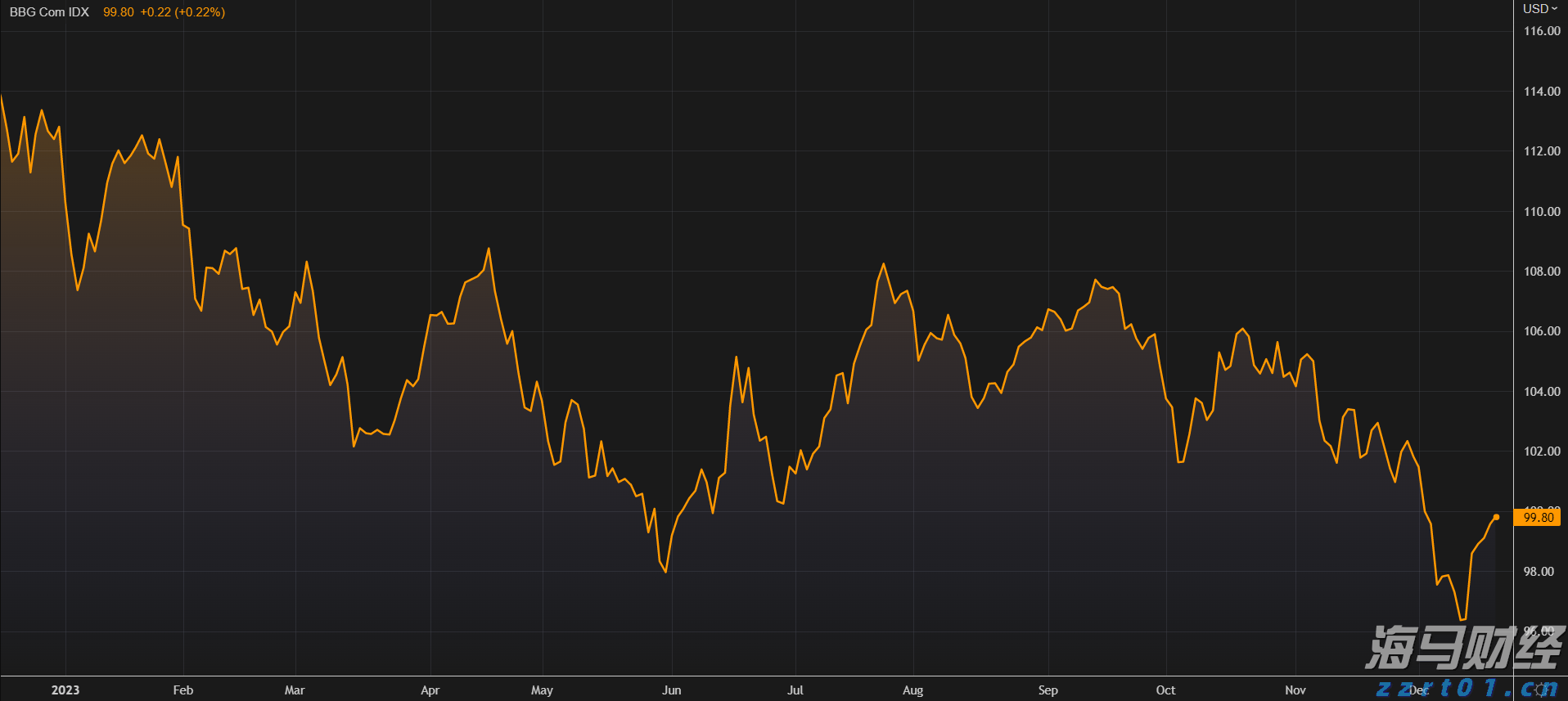This screenshot has height=701, width=1568.
Task: Click the +0.22 (+0.22%) change text
Action: (182, 12)
